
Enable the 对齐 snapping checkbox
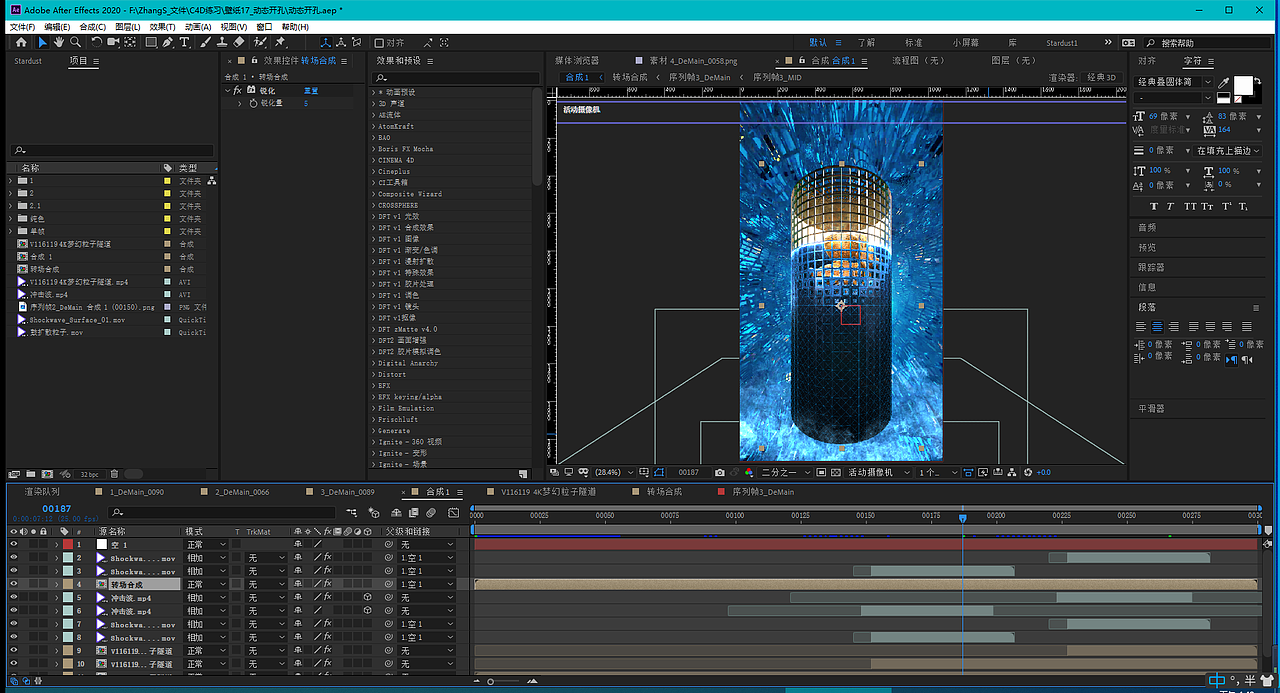point(379,43)
